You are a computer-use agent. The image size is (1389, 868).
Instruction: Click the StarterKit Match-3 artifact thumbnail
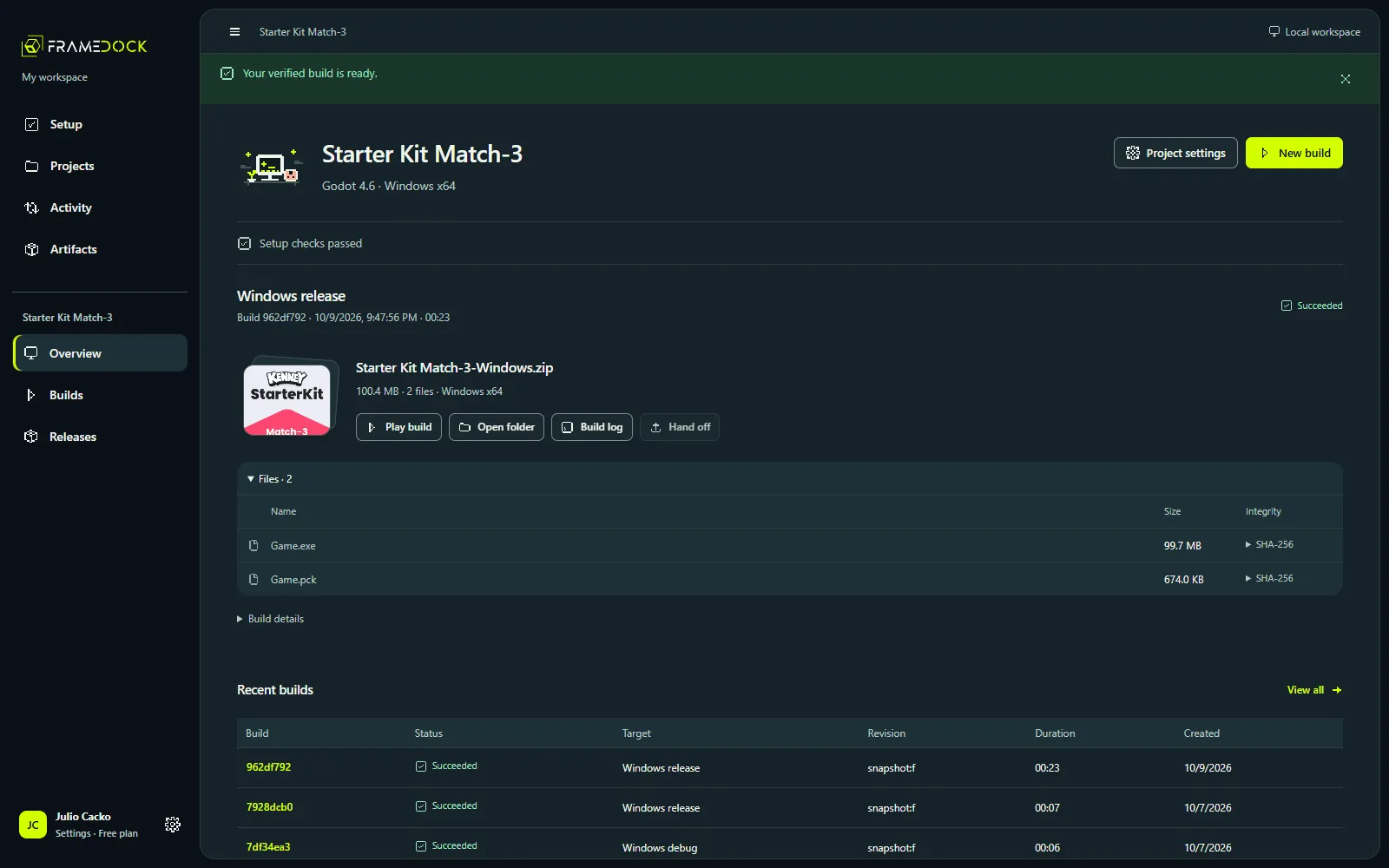pos(287,398)
